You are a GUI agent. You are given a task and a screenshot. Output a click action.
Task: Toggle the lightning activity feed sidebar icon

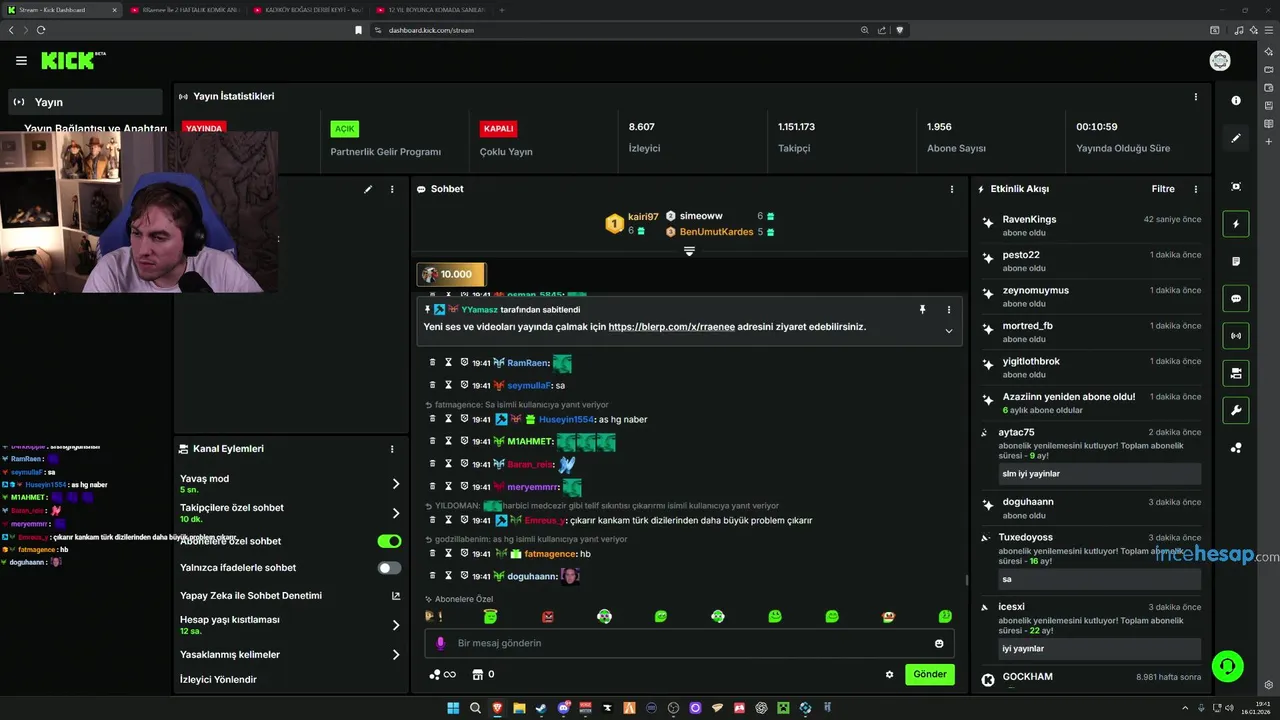click(x=1236, y=224)
